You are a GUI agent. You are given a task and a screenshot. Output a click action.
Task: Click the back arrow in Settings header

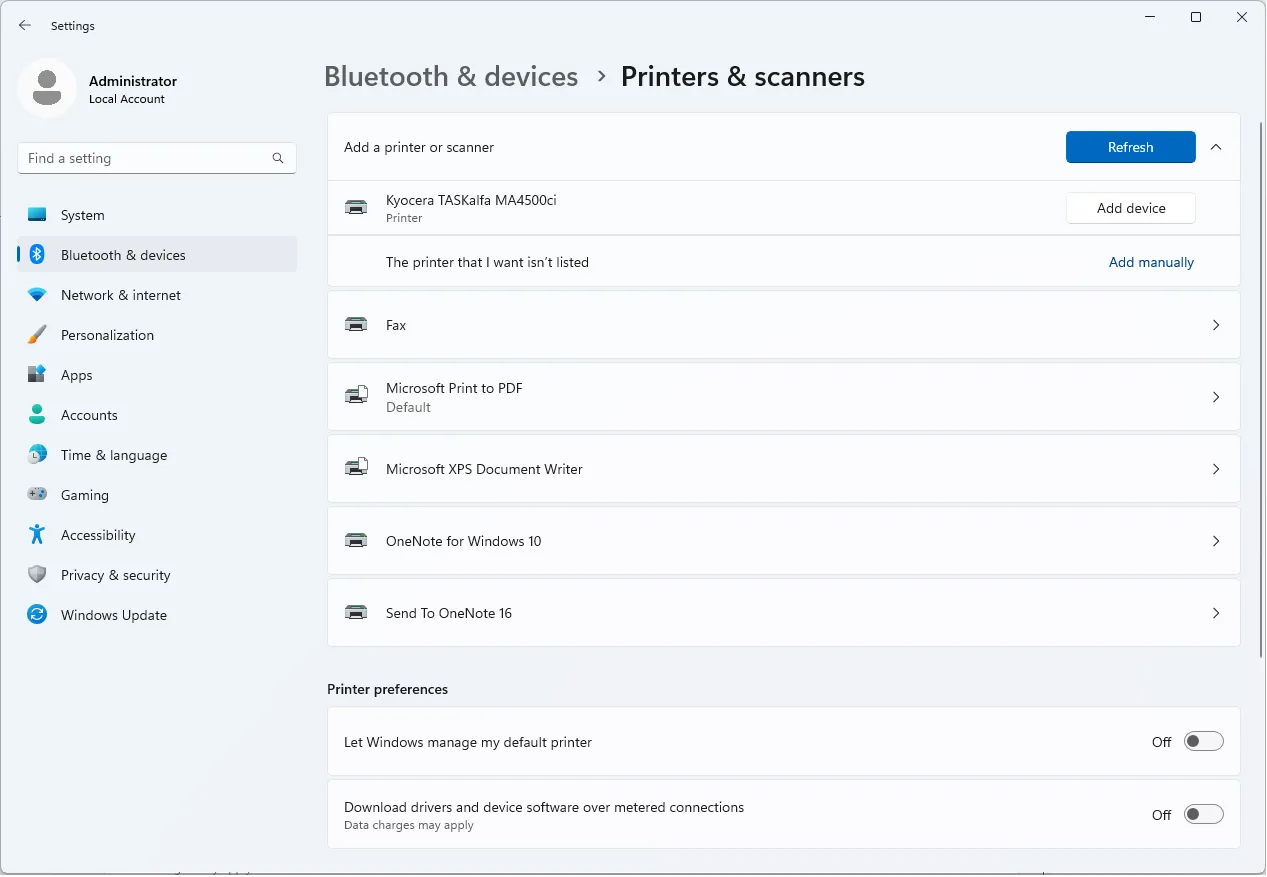[x=25, y=26]
